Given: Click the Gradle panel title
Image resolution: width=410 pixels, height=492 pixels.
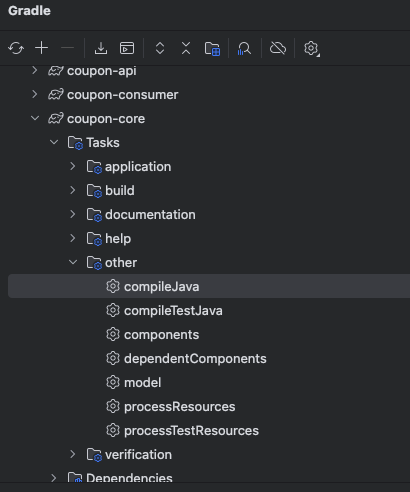Looking at the screenshot, I should pos(29,11).
